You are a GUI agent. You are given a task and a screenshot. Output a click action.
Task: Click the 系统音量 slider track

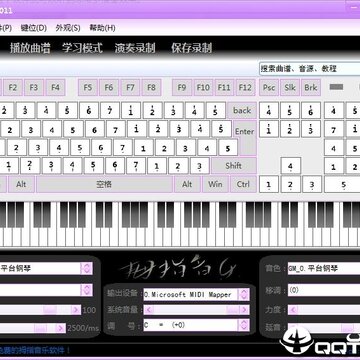click(x=196, y=310)
